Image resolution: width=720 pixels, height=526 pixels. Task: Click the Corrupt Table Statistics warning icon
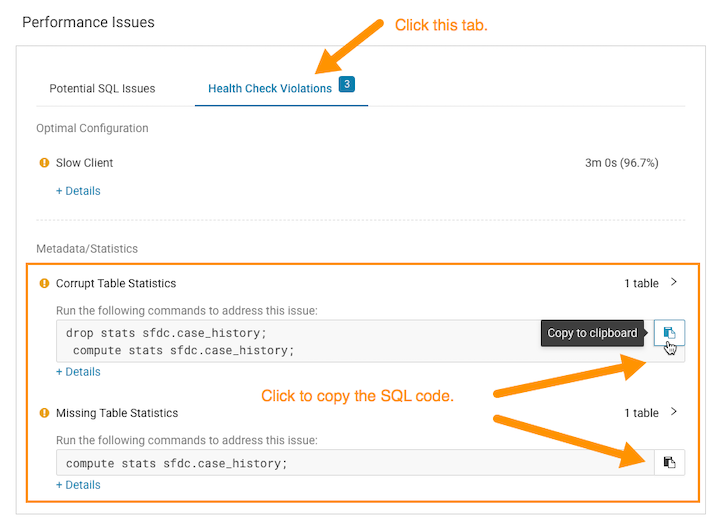tap(44, 283)
